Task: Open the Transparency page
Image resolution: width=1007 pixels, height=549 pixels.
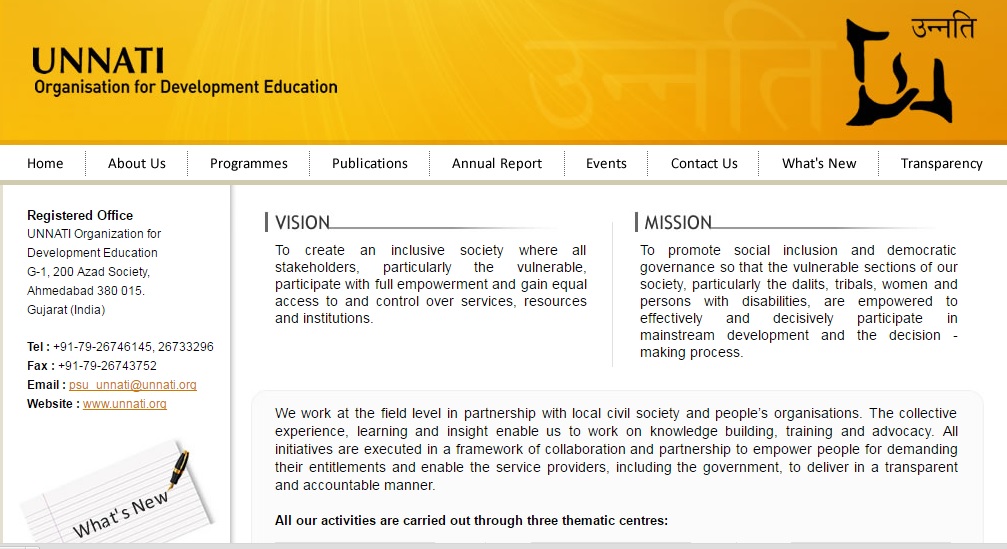Action: 941,163
